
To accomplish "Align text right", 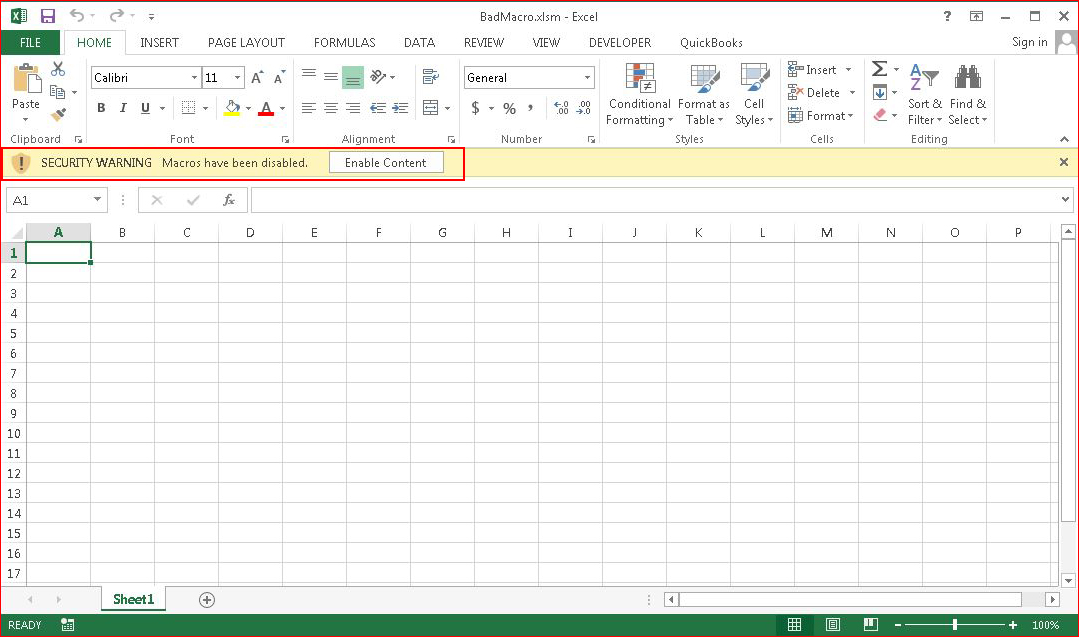I will [x=353, y=108].
